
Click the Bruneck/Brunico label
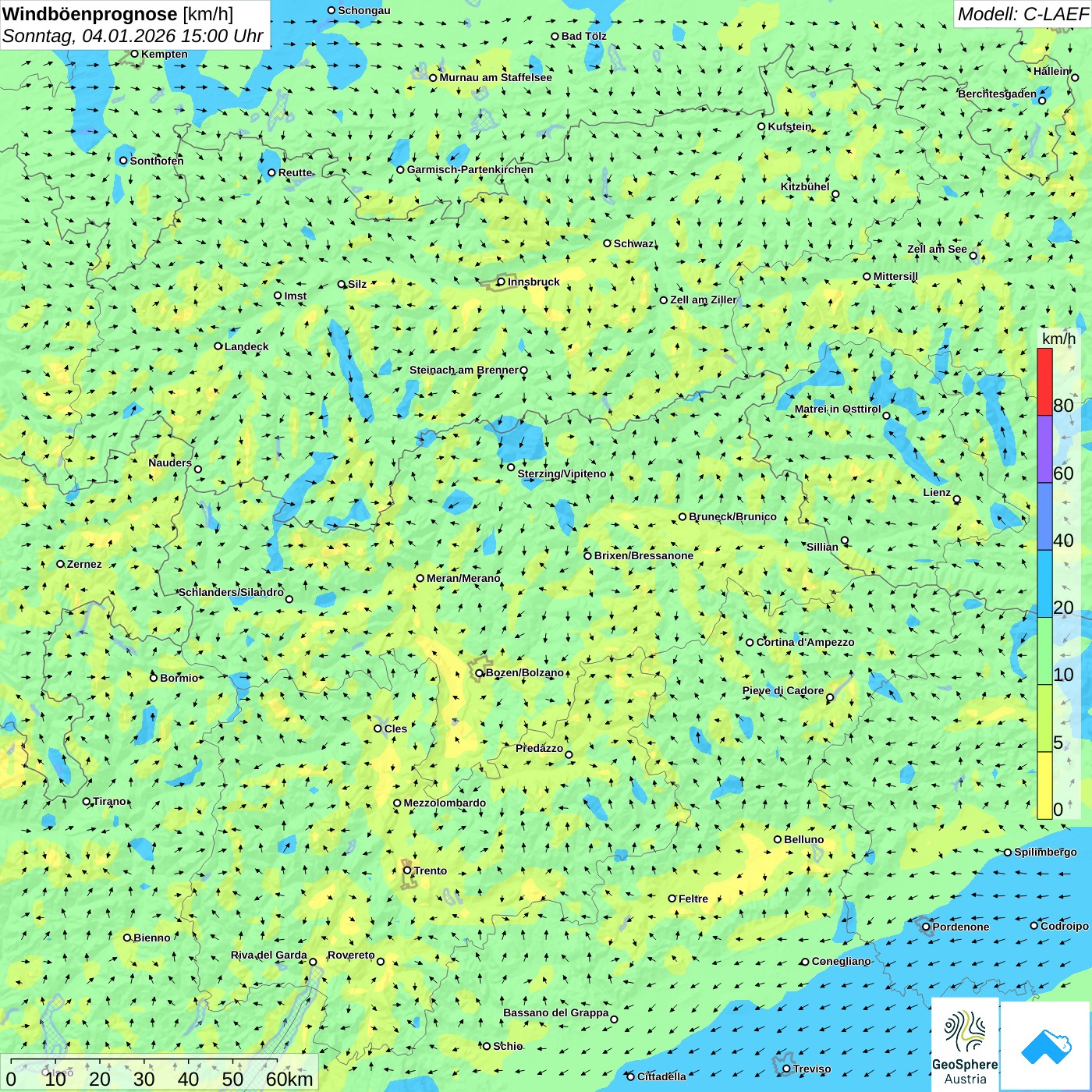pos(732,516)
